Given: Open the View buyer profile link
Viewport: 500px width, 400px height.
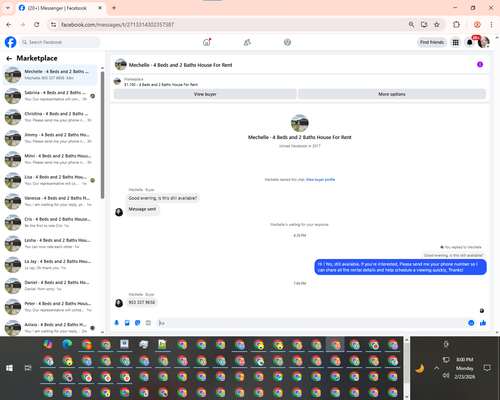Looking at the screenshot, I should tap(320, 180).
